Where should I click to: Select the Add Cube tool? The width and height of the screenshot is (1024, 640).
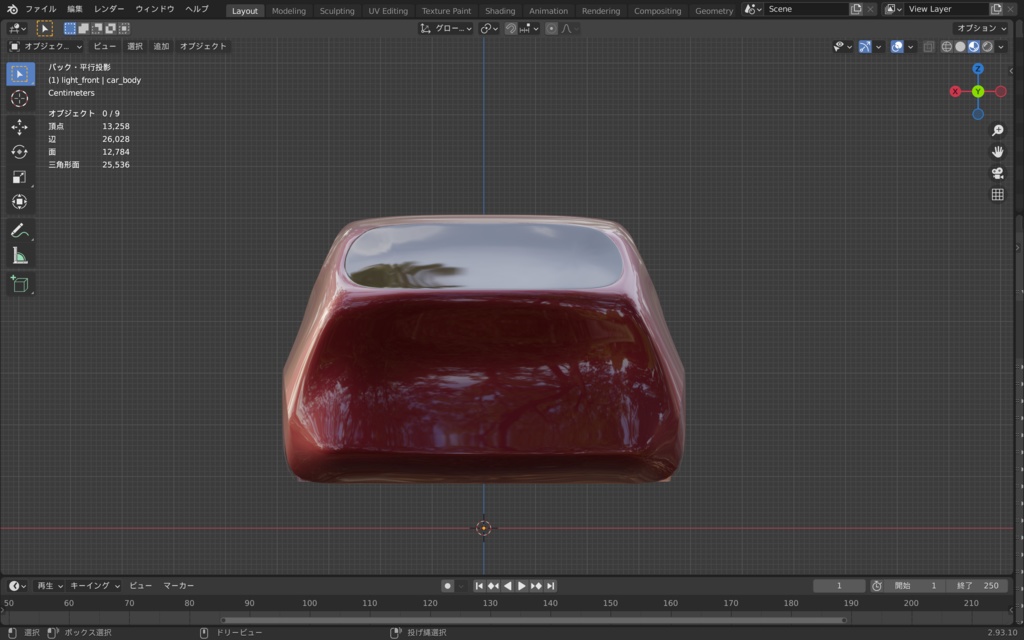[20, 284]
